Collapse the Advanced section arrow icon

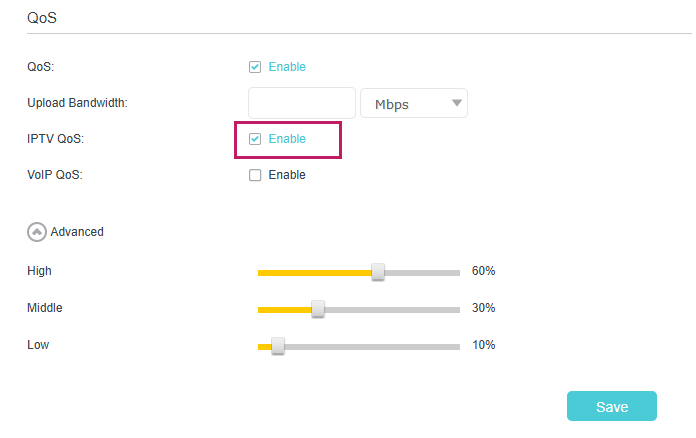(x=37, y=232)
